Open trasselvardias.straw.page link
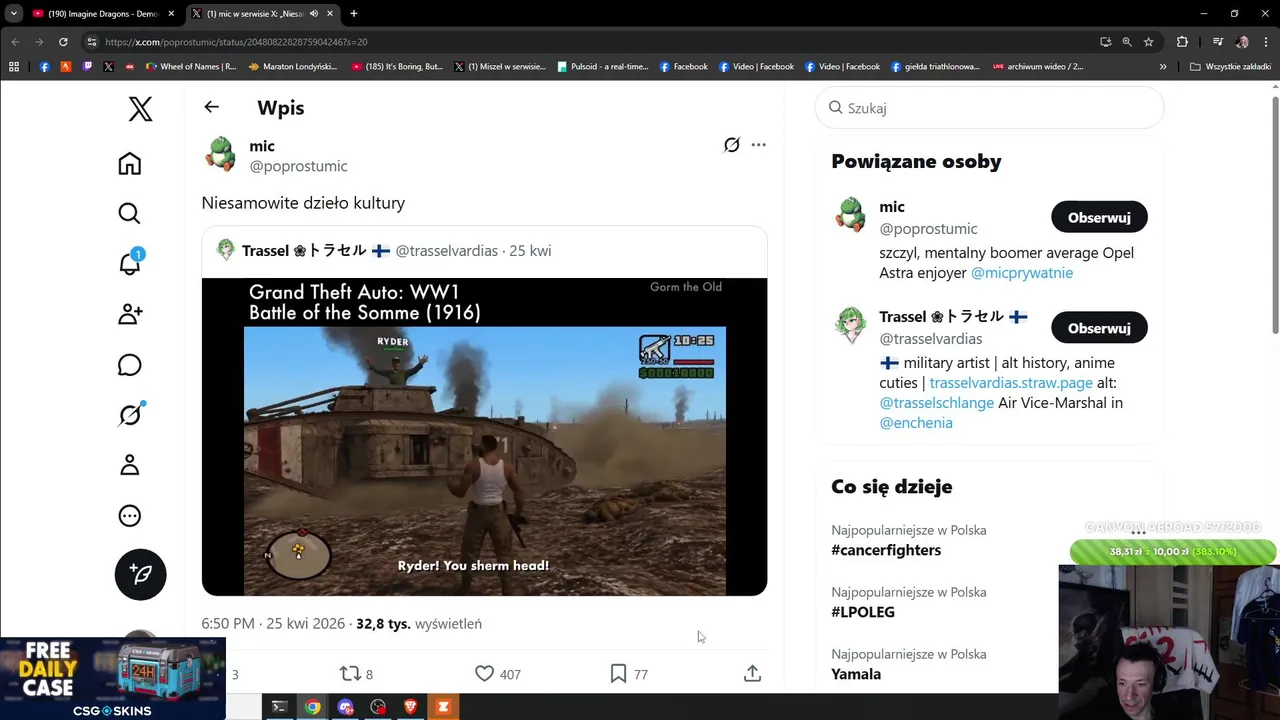1280x720 pixels. [1011, 383]
